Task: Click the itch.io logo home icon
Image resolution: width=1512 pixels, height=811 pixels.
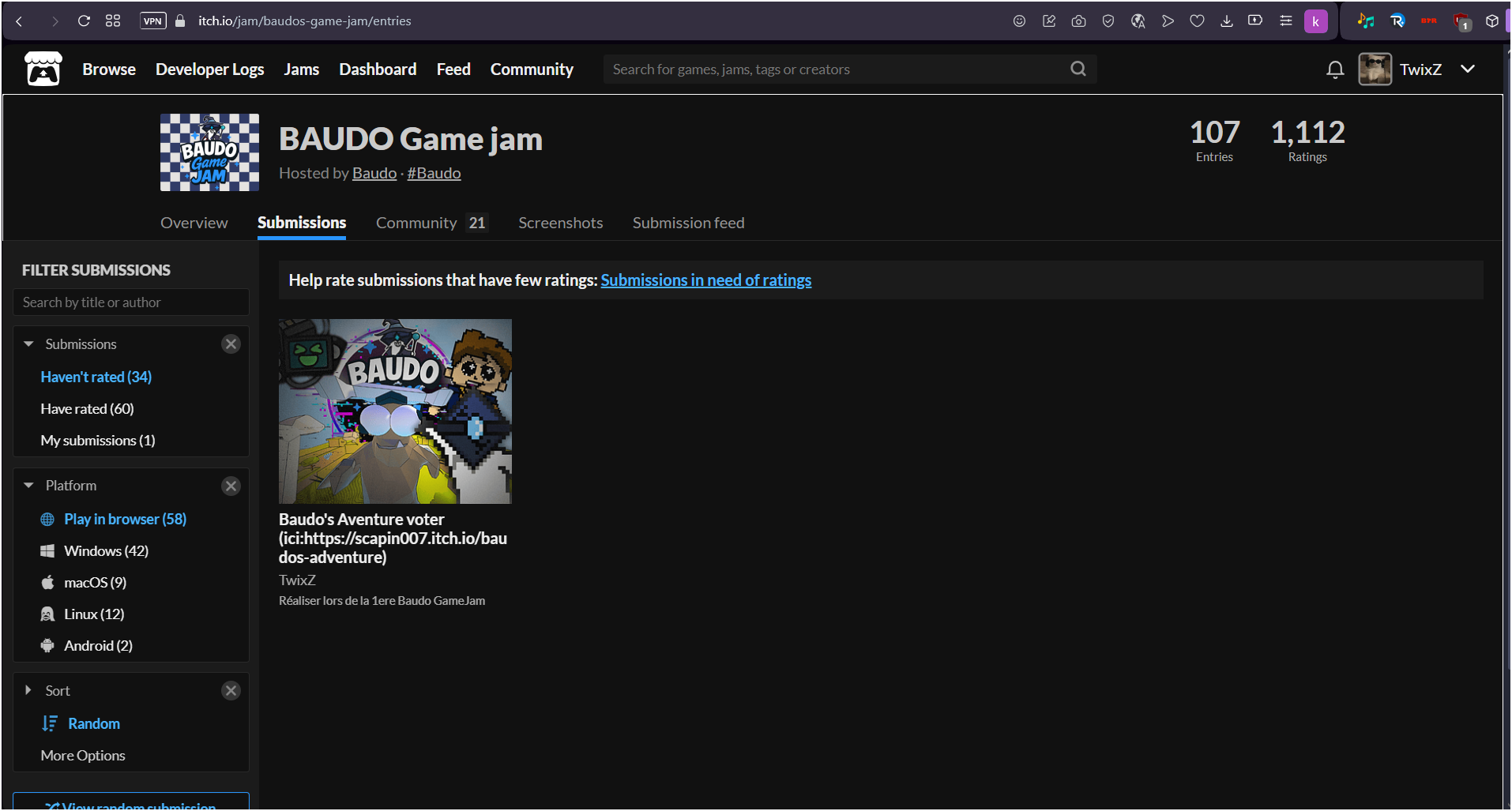Action: tap(43, 69)
